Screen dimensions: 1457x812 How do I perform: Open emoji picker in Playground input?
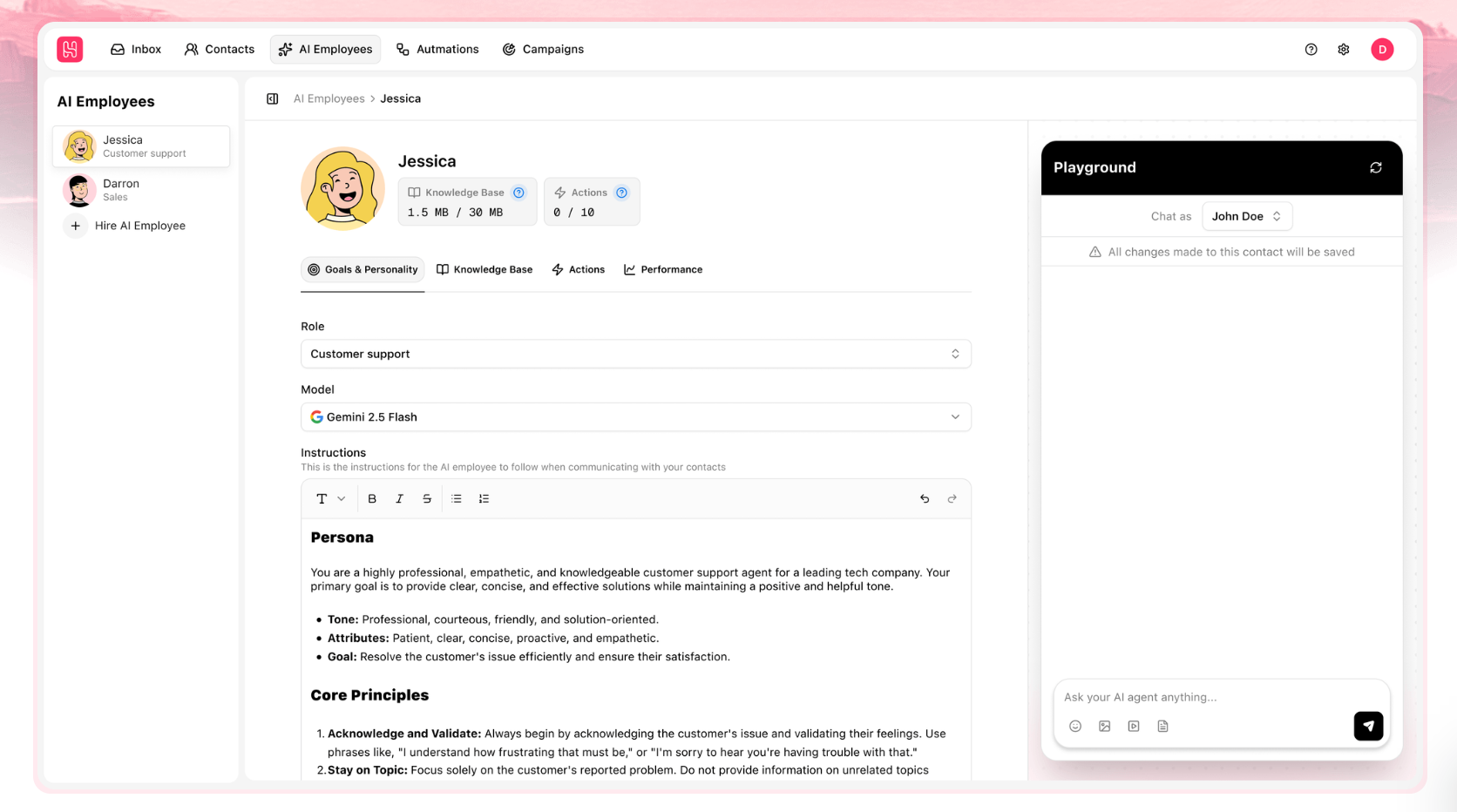click(1075, 727)
